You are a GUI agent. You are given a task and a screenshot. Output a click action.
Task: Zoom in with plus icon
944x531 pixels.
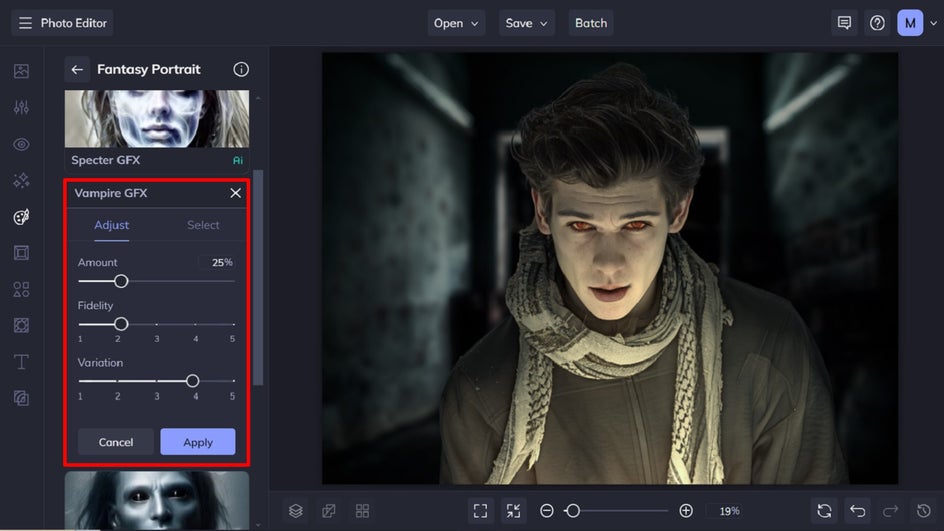[686, 511]
